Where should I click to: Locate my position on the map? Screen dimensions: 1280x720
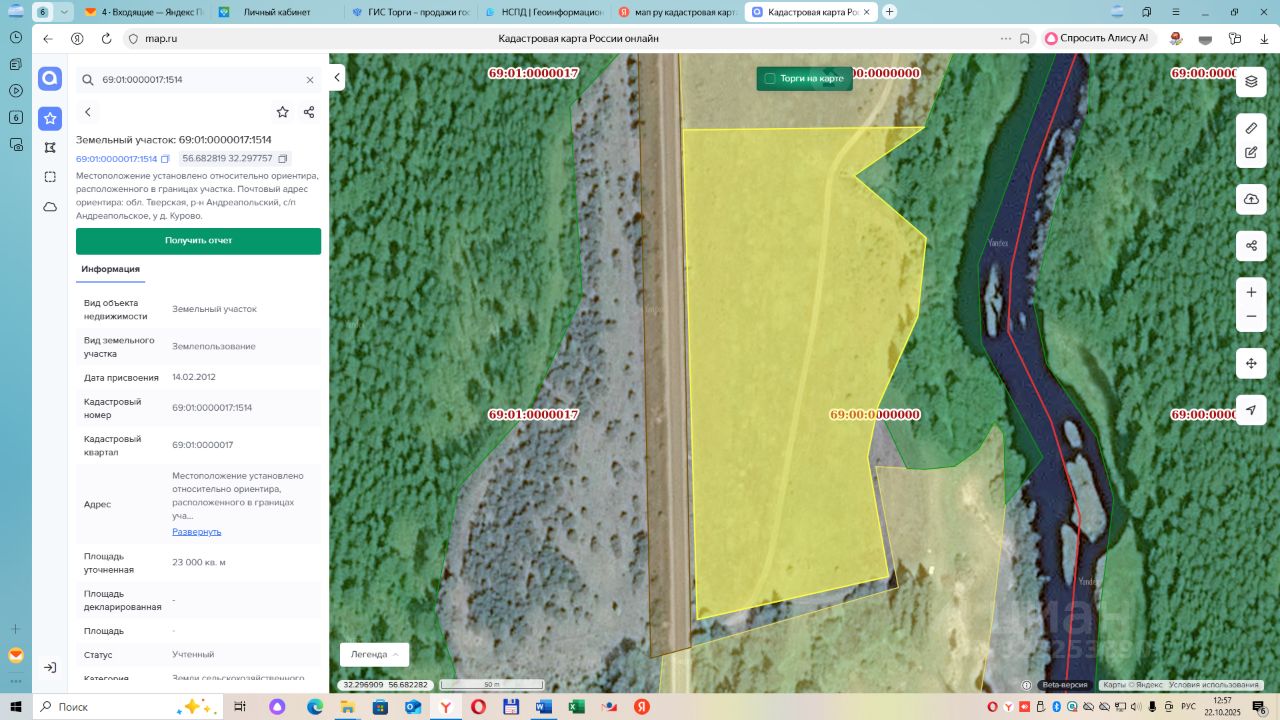tap(1251, 410)
